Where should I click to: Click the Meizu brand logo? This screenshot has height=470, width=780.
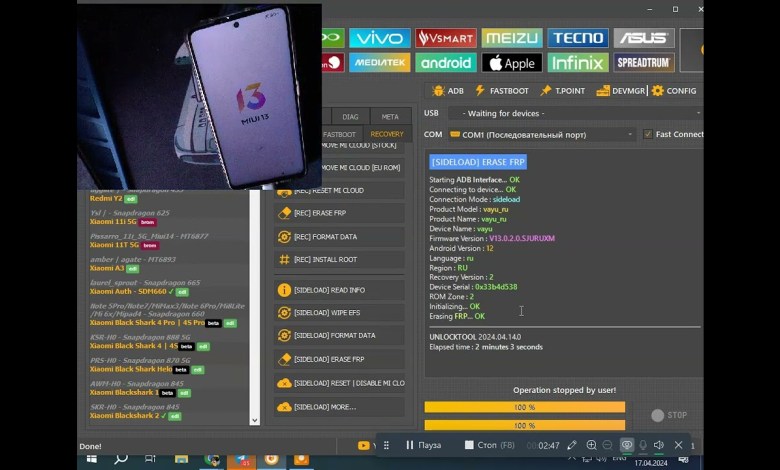click(x=511, y=38)
